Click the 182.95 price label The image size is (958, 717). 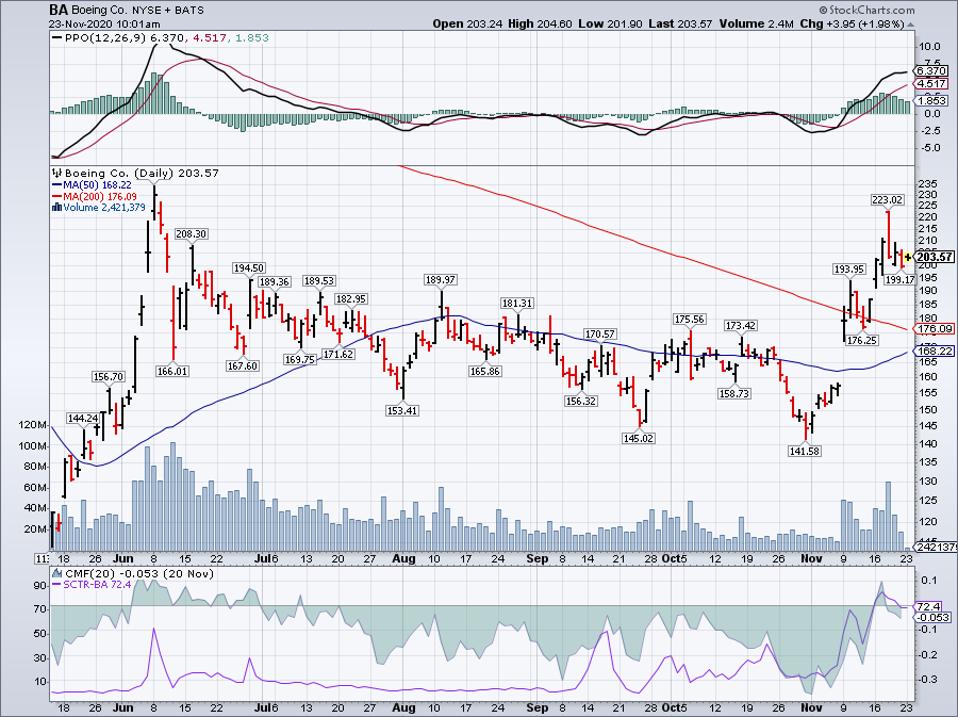[x=351, y=299]
